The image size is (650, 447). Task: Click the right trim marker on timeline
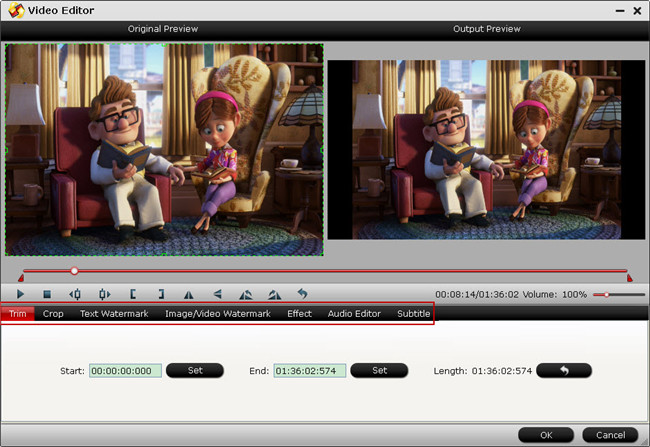coord(630,278)
